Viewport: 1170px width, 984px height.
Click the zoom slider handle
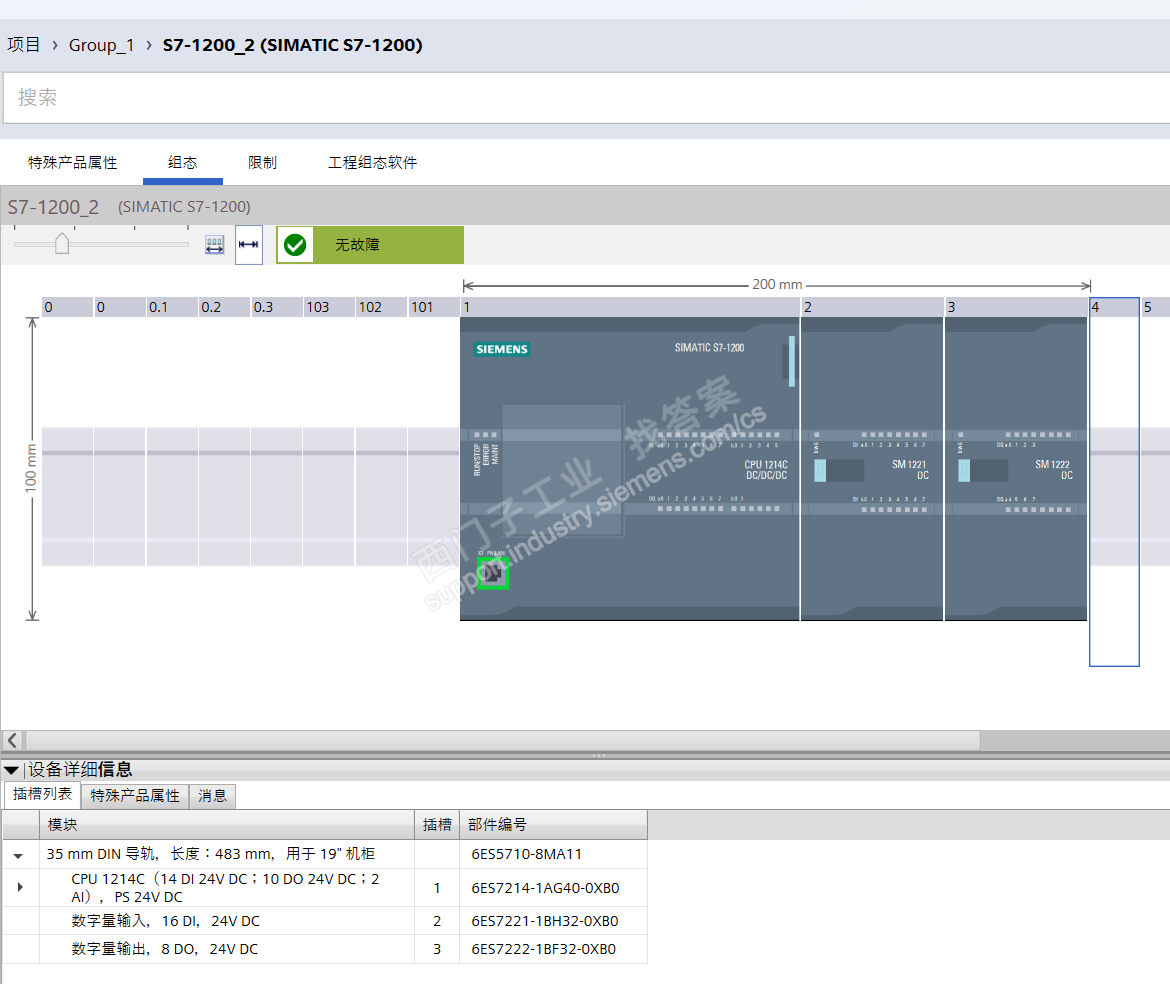tap(62, 243)
